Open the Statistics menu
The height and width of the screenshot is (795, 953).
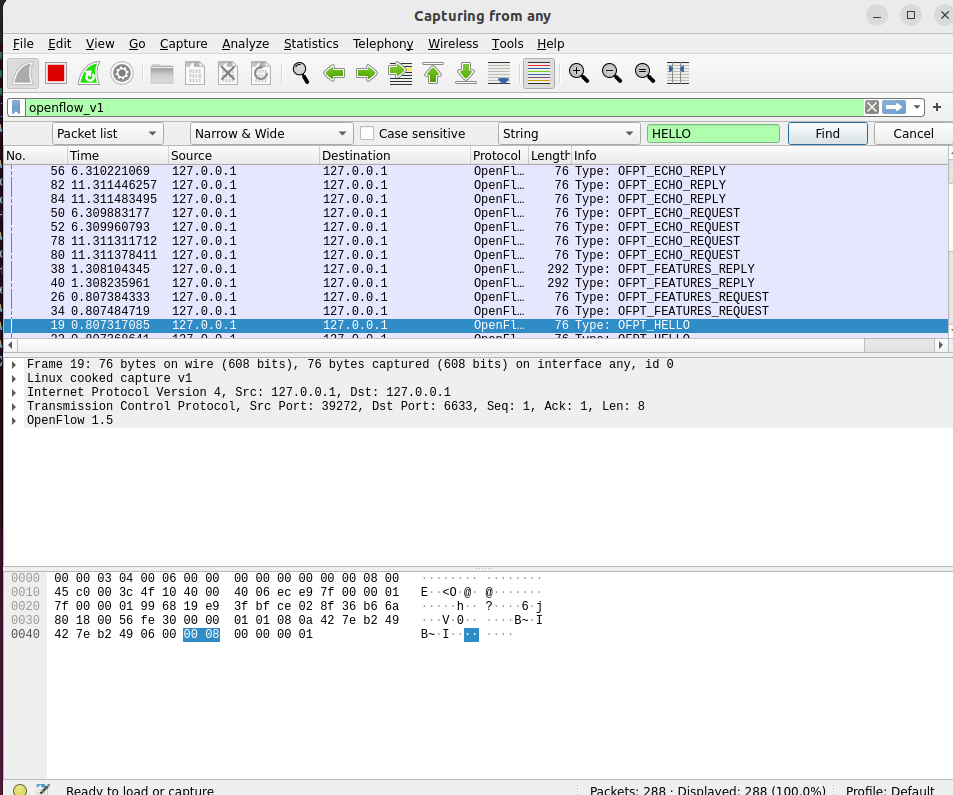311,44
